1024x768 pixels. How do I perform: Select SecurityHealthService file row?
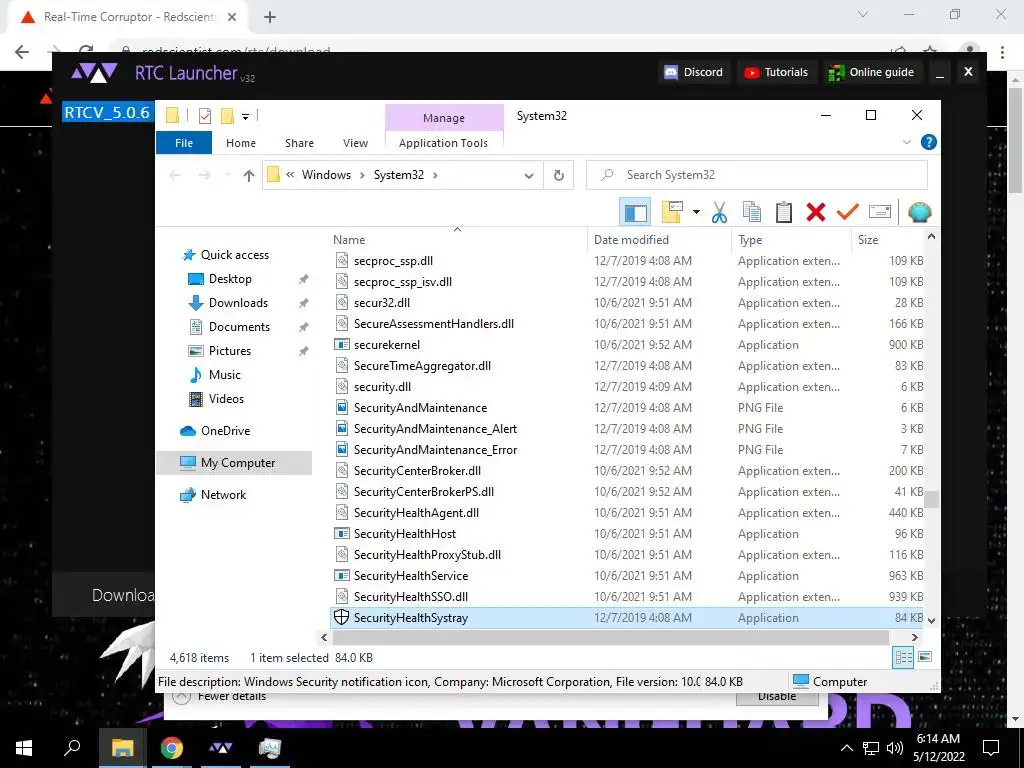[x=626, y=576]
